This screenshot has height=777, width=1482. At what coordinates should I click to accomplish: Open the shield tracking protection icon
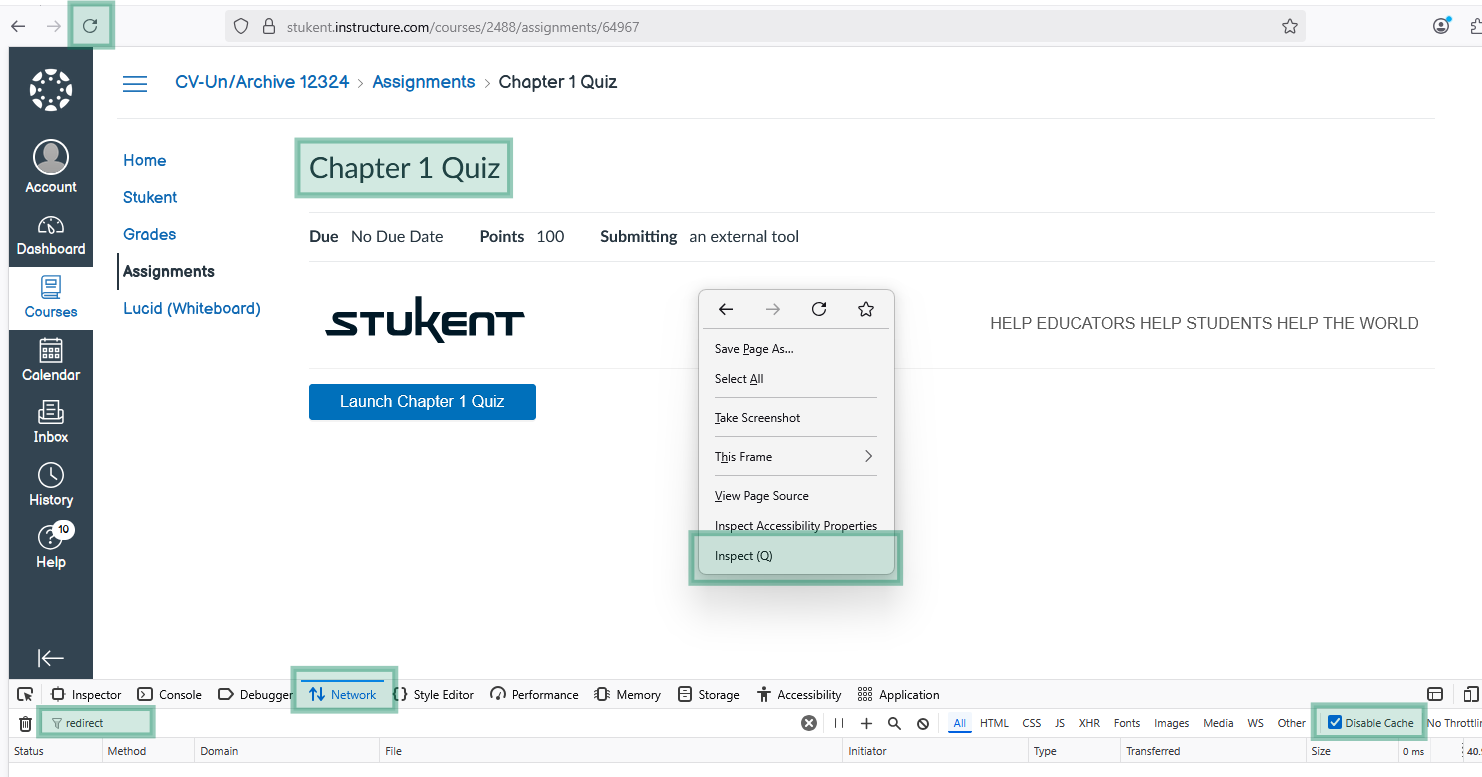tap(241, 27)
